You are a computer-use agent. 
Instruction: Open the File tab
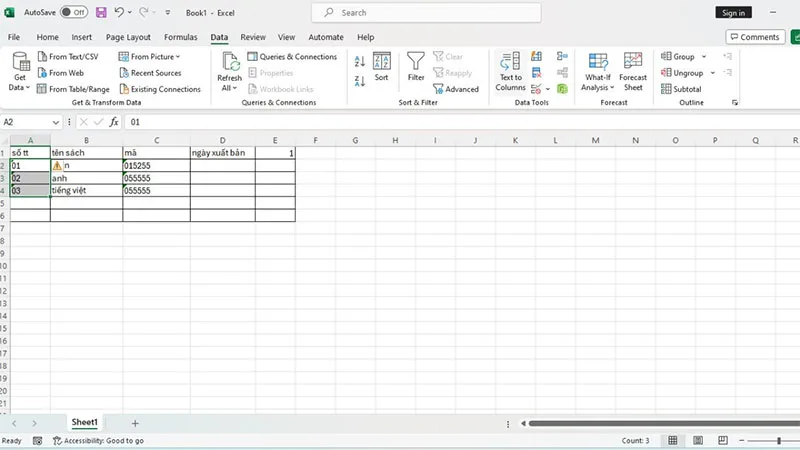coord(14,37)
